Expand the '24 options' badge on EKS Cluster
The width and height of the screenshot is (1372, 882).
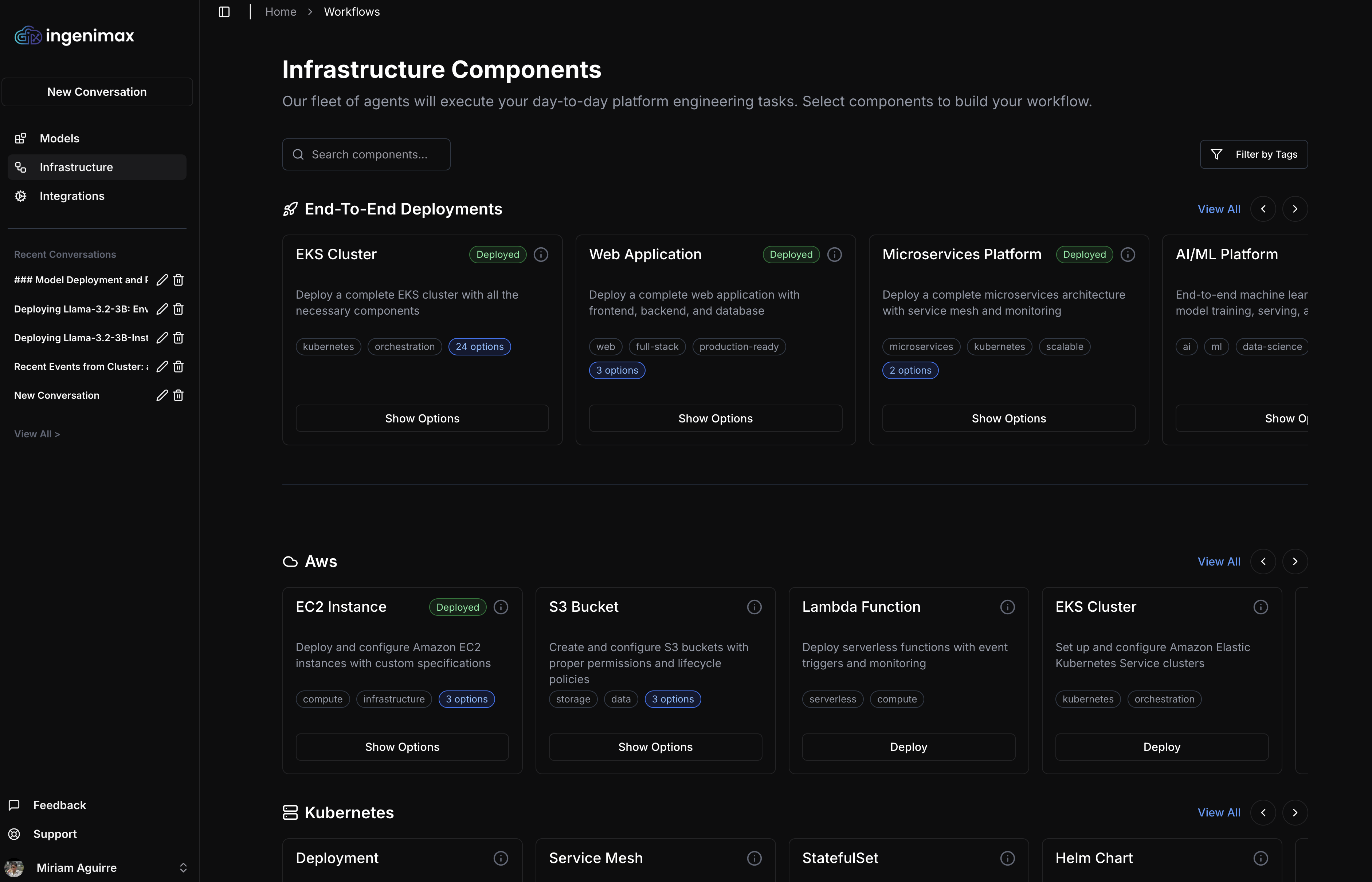479,347
